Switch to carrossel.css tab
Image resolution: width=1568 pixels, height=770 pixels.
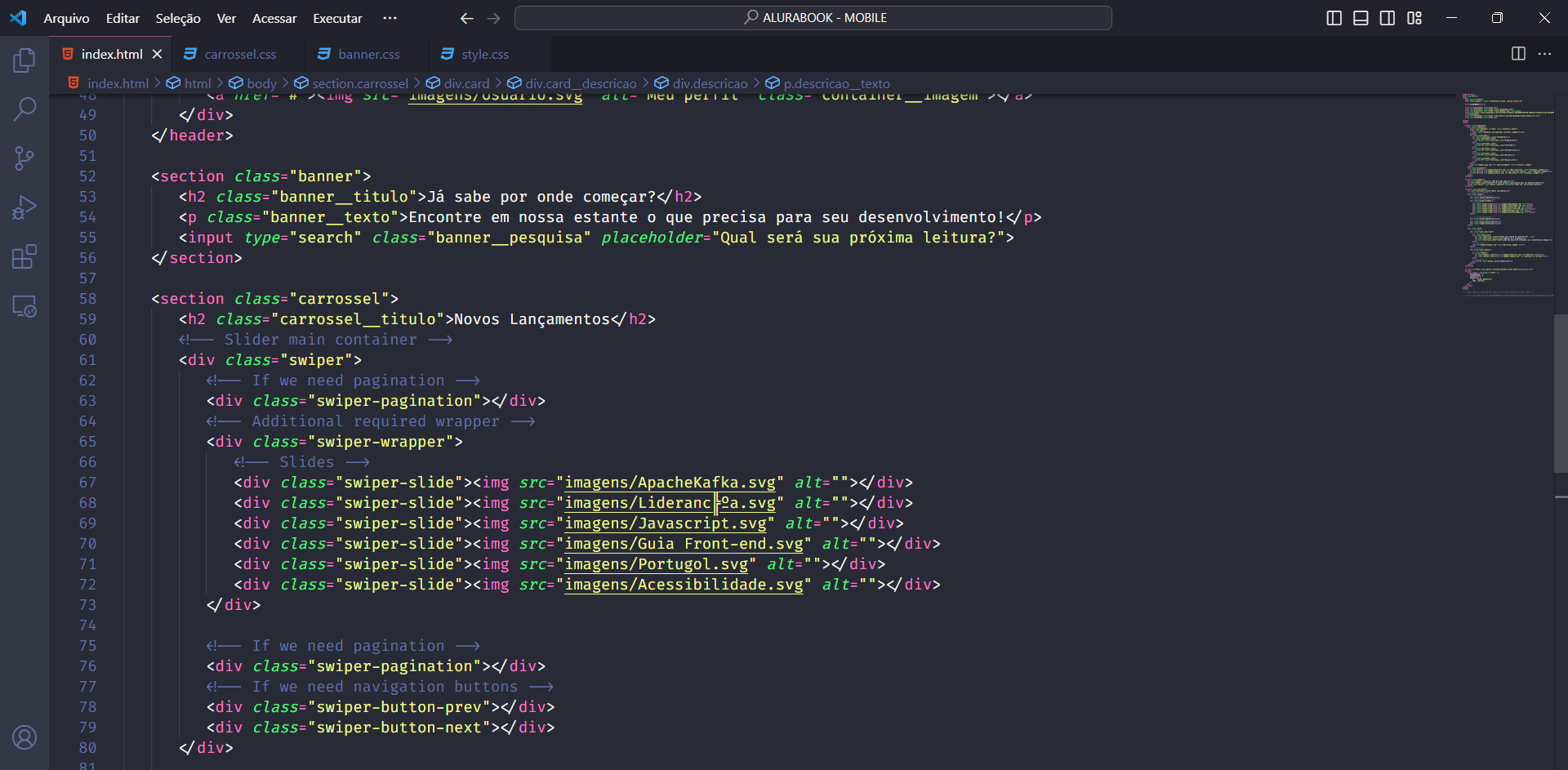tap(240, 54)
